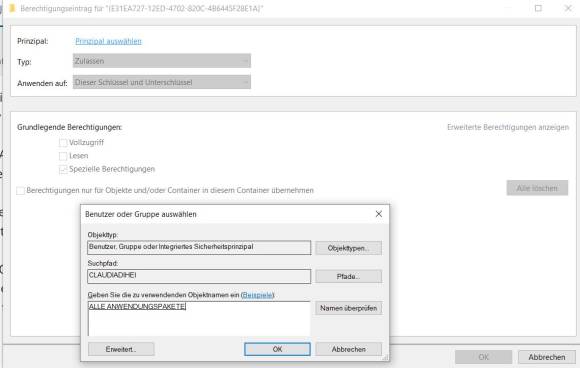This screenshot has height=368, width=580.
Task: Confirm with OK in the selection dialog
Action: click(277, 349)
